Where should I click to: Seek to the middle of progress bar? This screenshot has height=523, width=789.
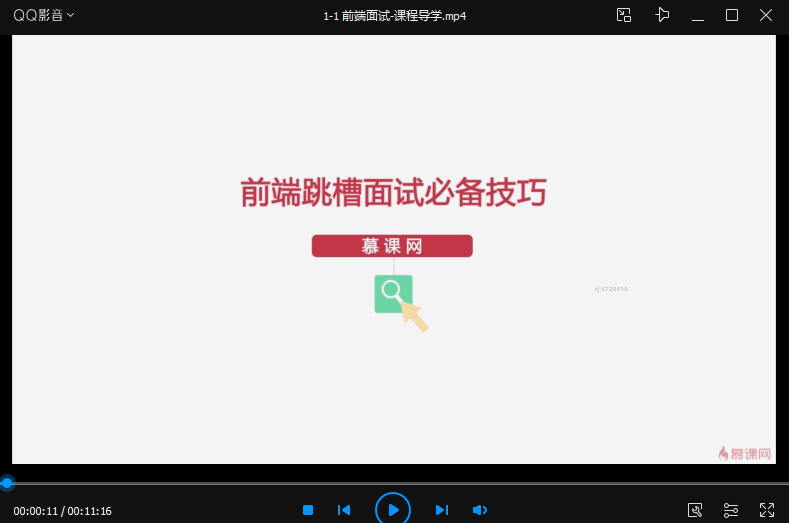pyautogui.click(x=394, y=483)
